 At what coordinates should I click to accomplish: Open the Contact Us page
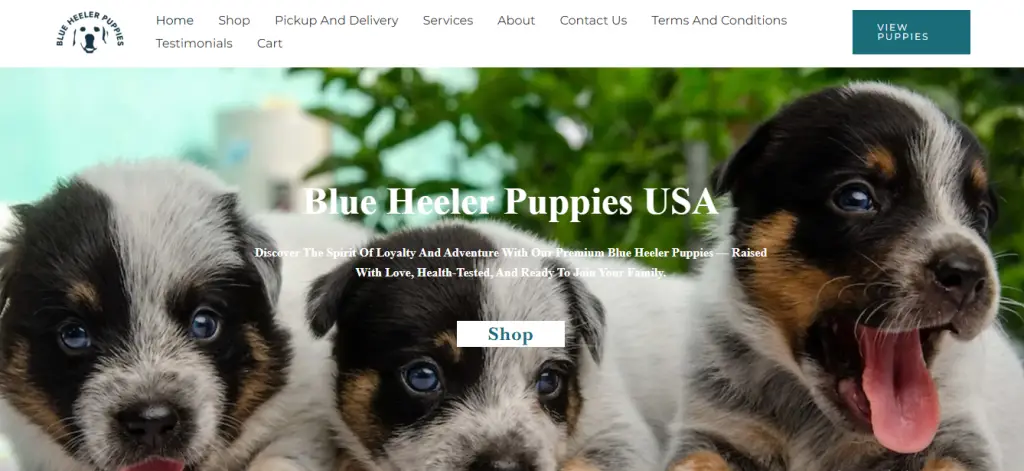[x=593, y=20]
